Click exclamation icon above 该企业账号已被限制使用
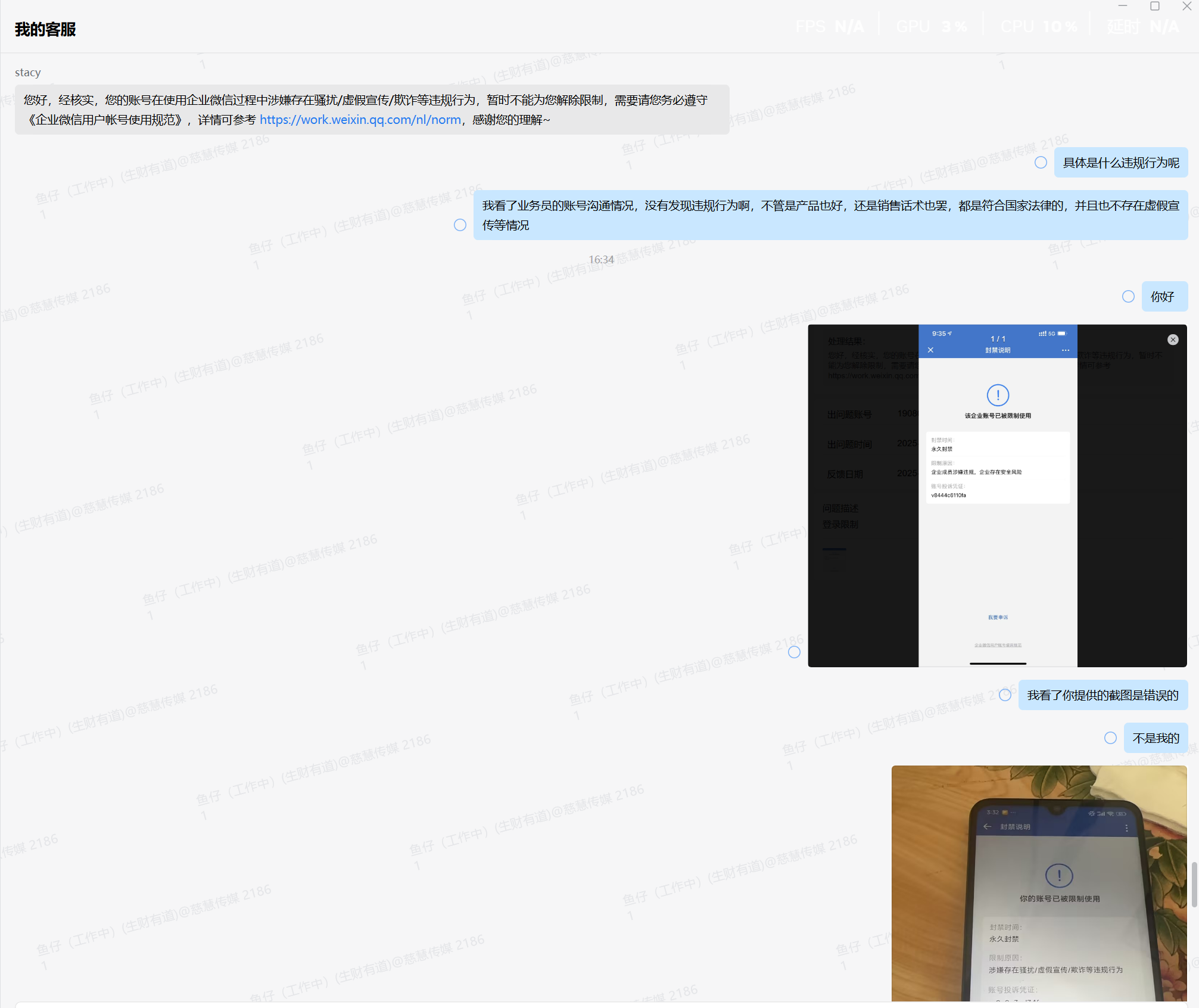The image size is (1199, 1008). [x=998, y=395]
